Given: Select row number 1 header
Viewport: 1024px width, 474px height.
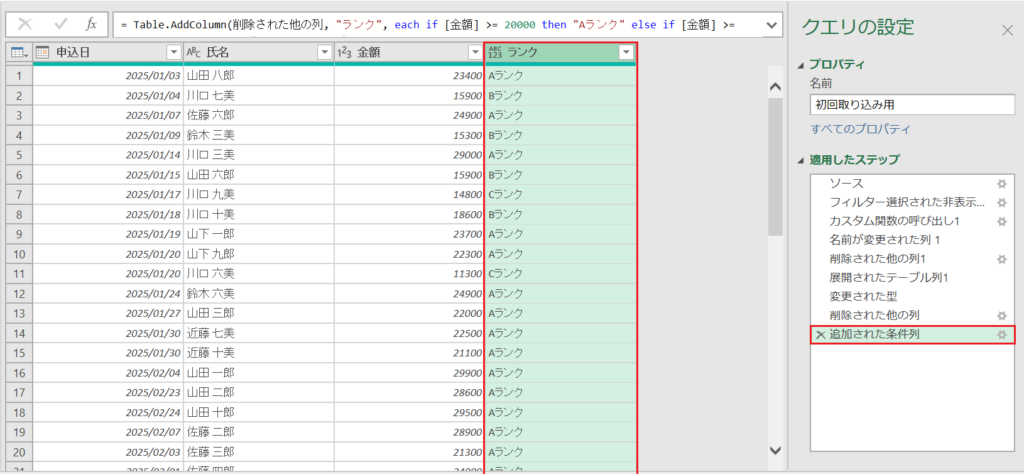Looking at the screenshot, I should click(x=20, y=76).
